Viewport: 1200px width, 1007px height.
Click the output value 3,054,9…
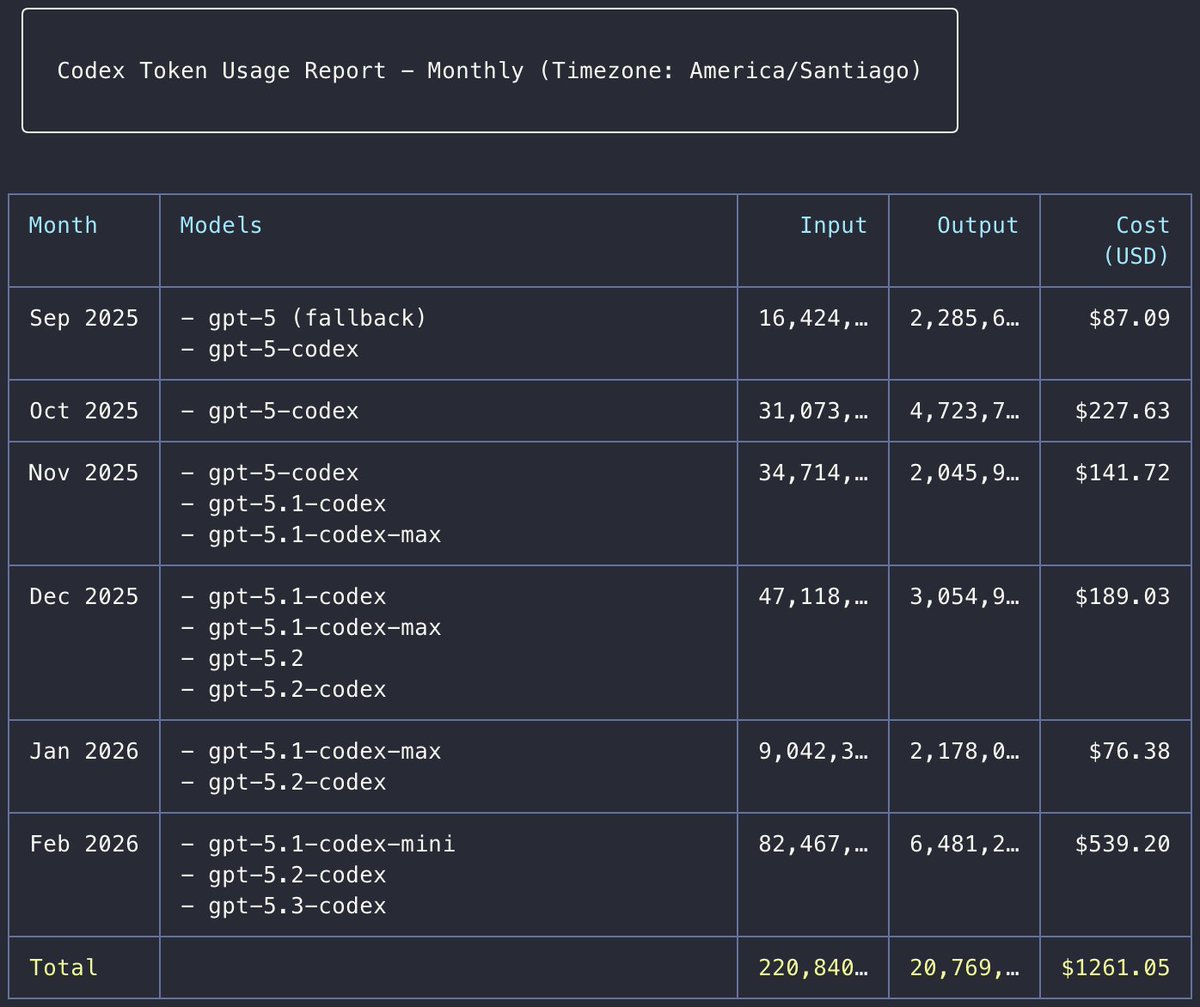[965, 598]
